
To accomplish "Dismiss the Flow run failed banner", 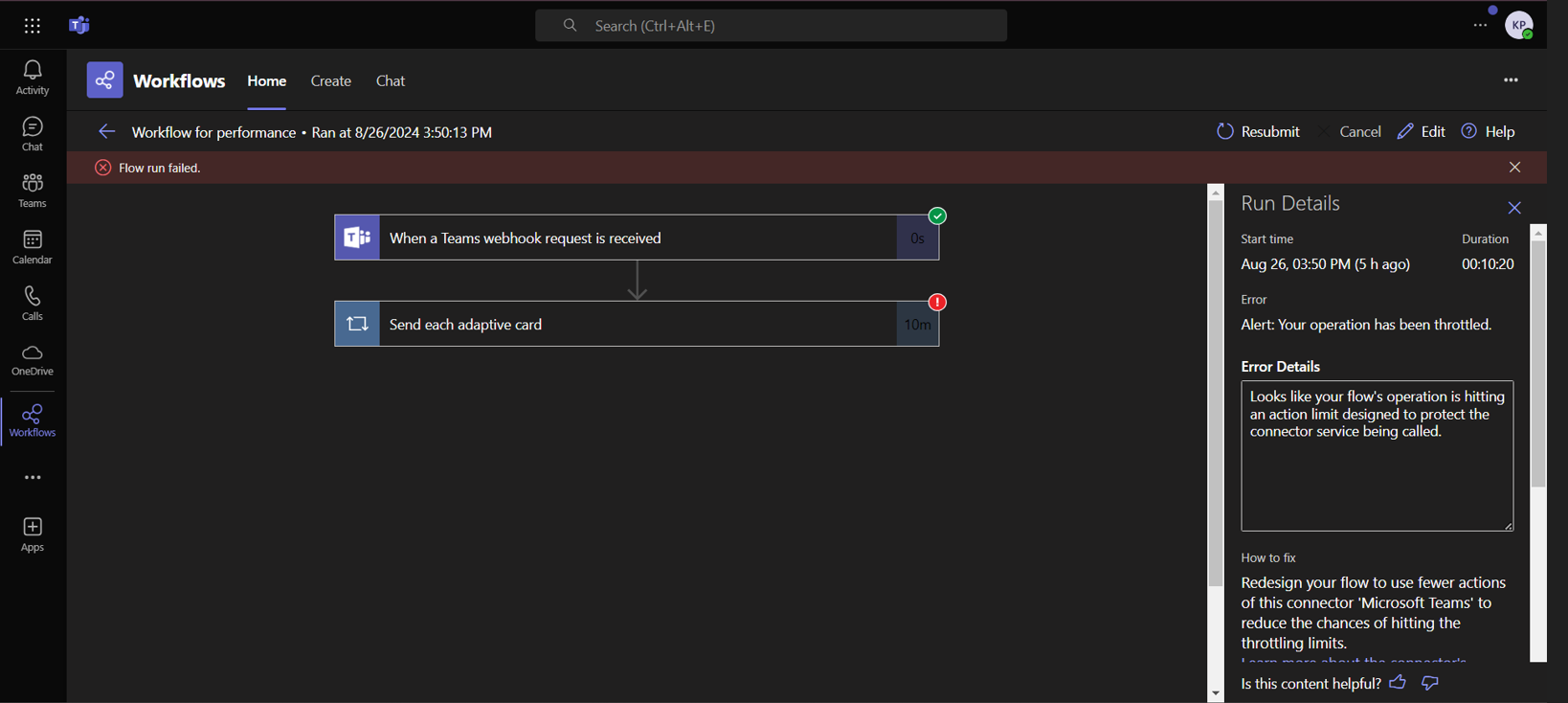I will [1514, 168].
